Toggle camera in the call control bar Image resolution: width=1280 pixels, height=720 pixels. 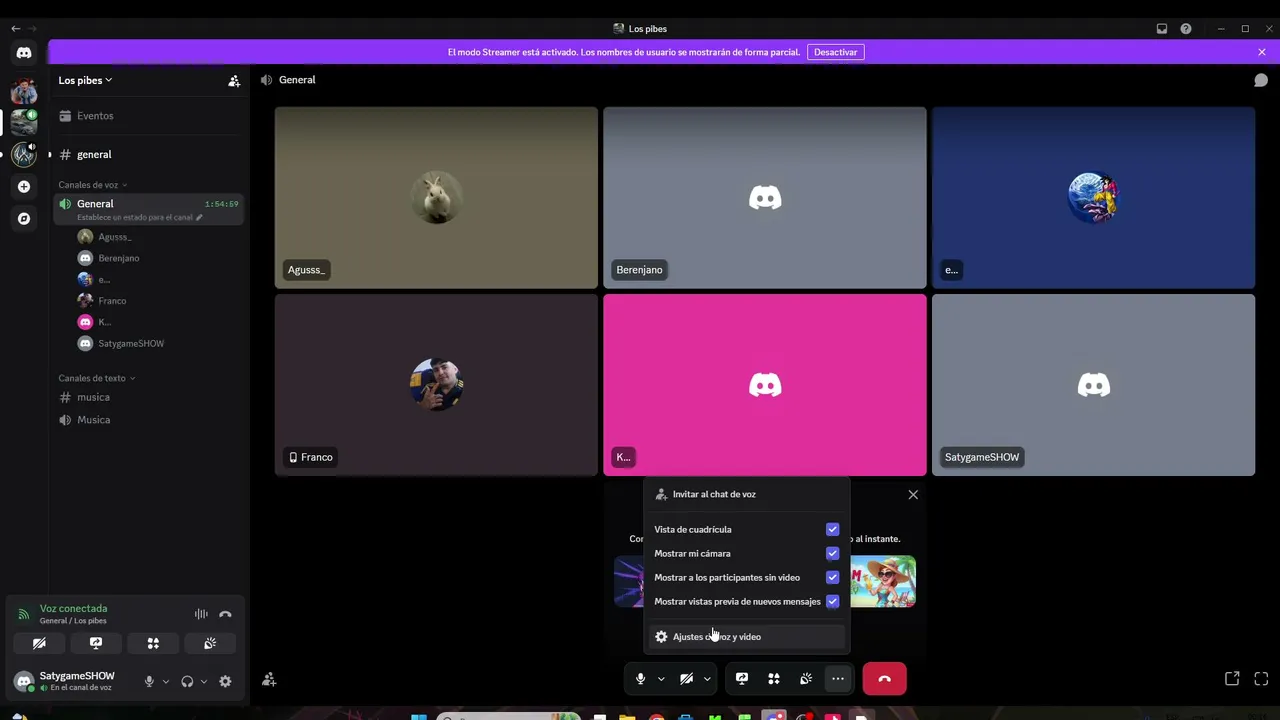click(x=687, y=679)
